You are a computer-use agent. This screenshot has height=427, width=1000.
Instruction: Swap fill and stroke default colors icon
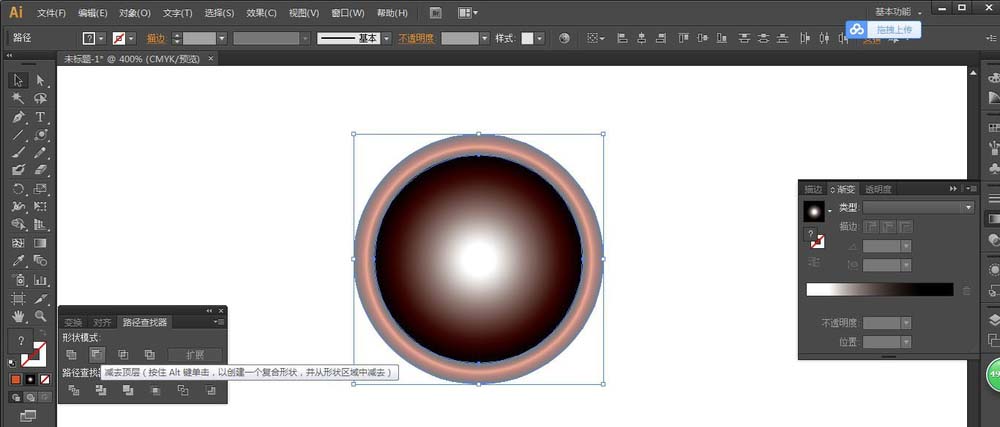coord(12,362)
